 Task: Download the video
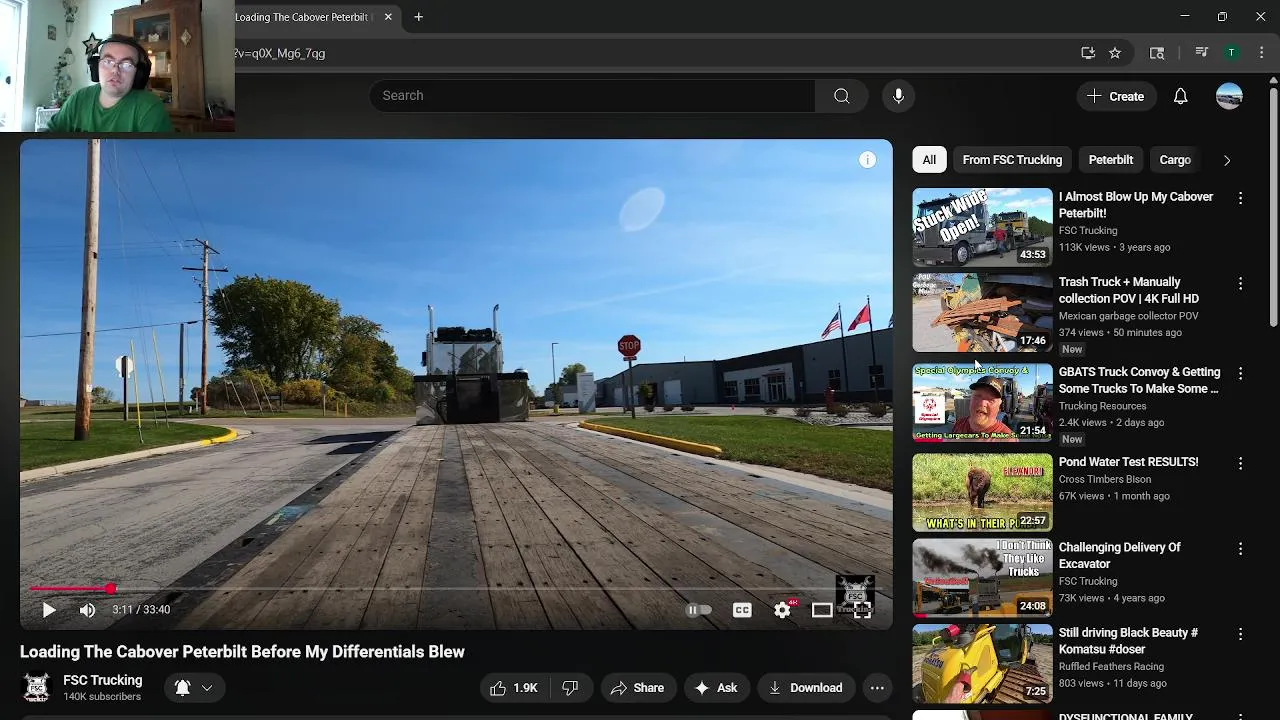tap(805, 688)
